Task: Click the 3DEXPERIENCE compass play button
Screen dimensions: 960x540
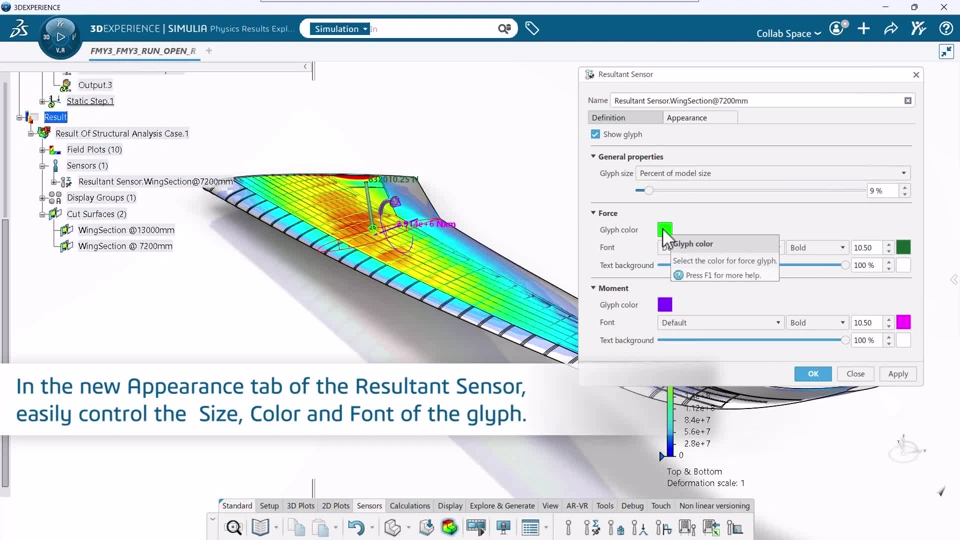Action: pyautogui.click(x=60, y=36)
